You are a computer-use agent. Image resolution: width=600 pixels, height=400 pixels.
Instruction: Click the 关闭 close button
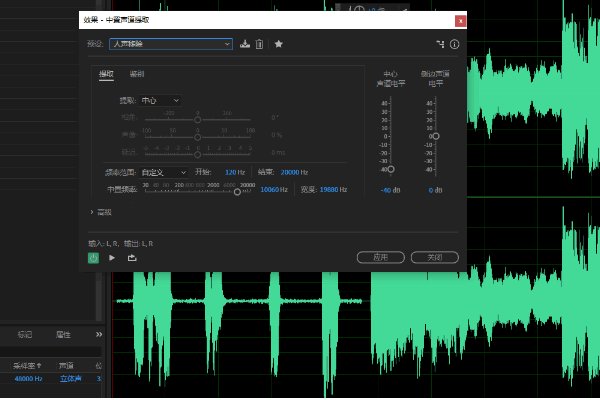[435, 257]
